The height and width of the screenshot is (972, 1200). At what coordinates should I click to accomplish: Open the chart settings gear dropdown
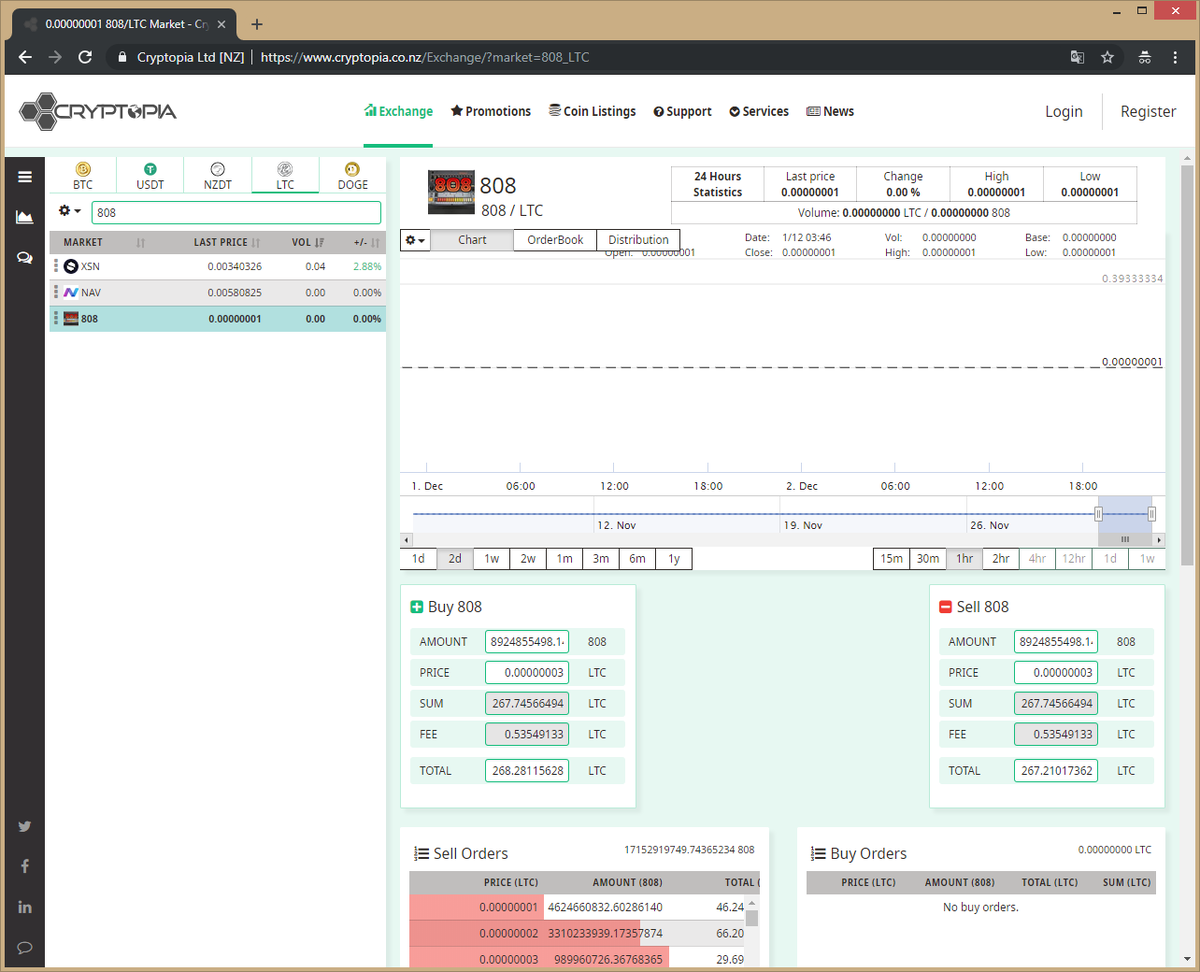click(415, 240)
